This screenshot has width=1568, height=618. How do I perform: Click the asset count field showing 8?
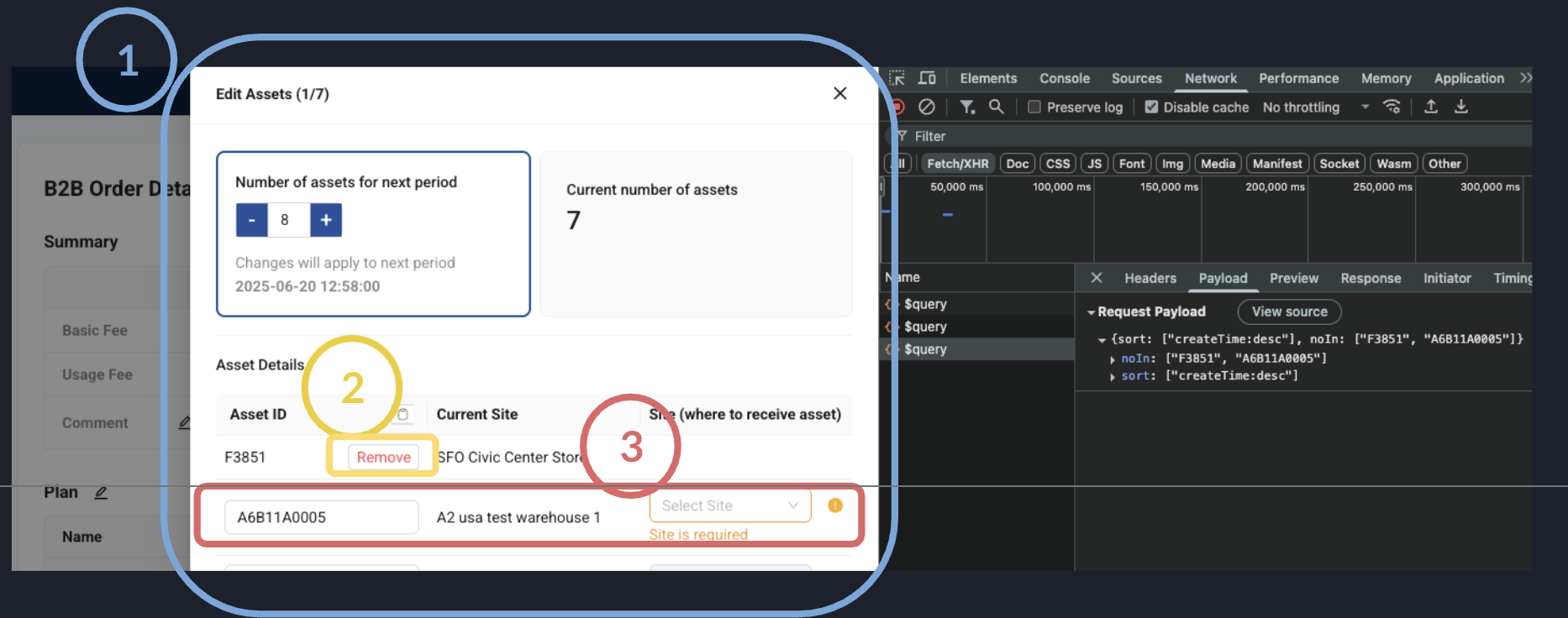coord(288,220)
